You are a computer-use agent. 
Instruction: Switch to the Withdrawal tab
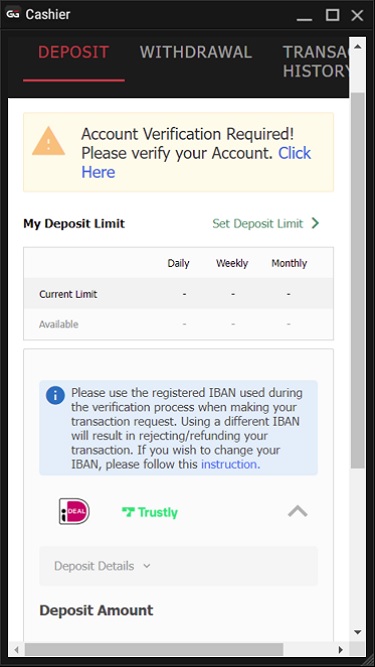pos(196,52)
